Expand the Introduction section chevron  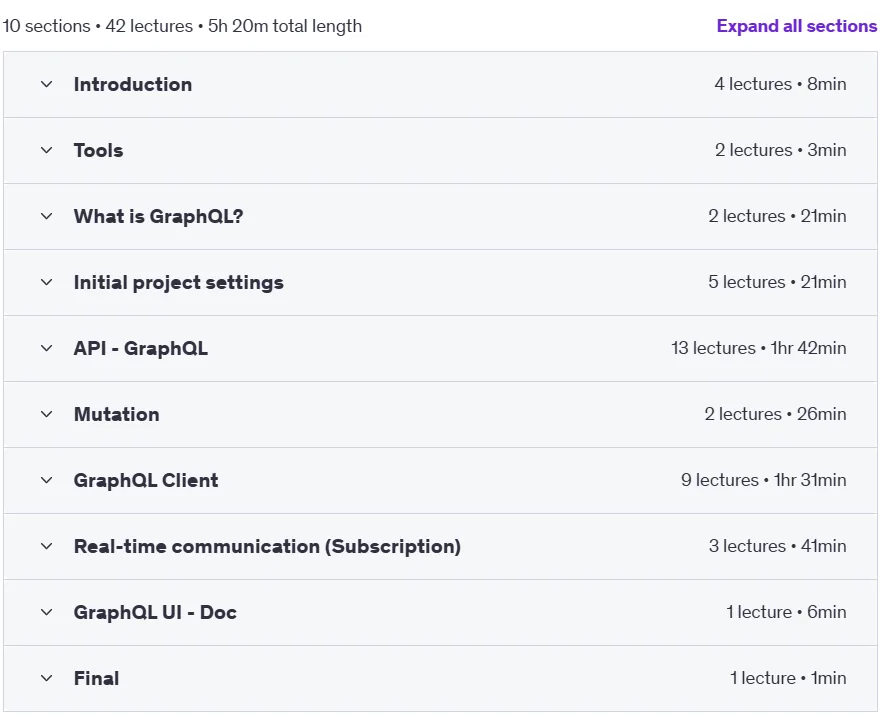click(47, 84)
